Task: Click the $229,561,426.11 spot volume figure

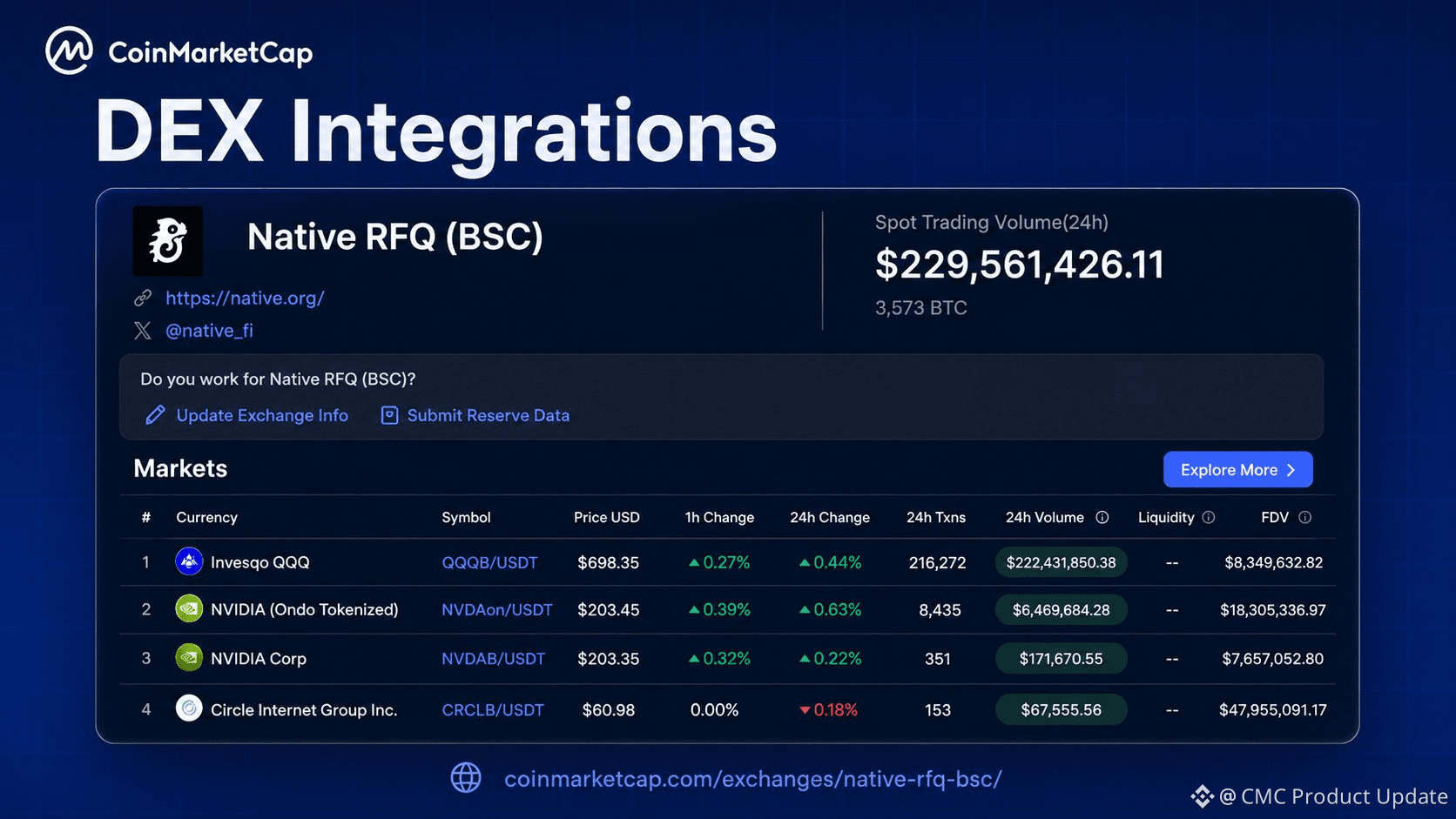Action: point(1020,264)
